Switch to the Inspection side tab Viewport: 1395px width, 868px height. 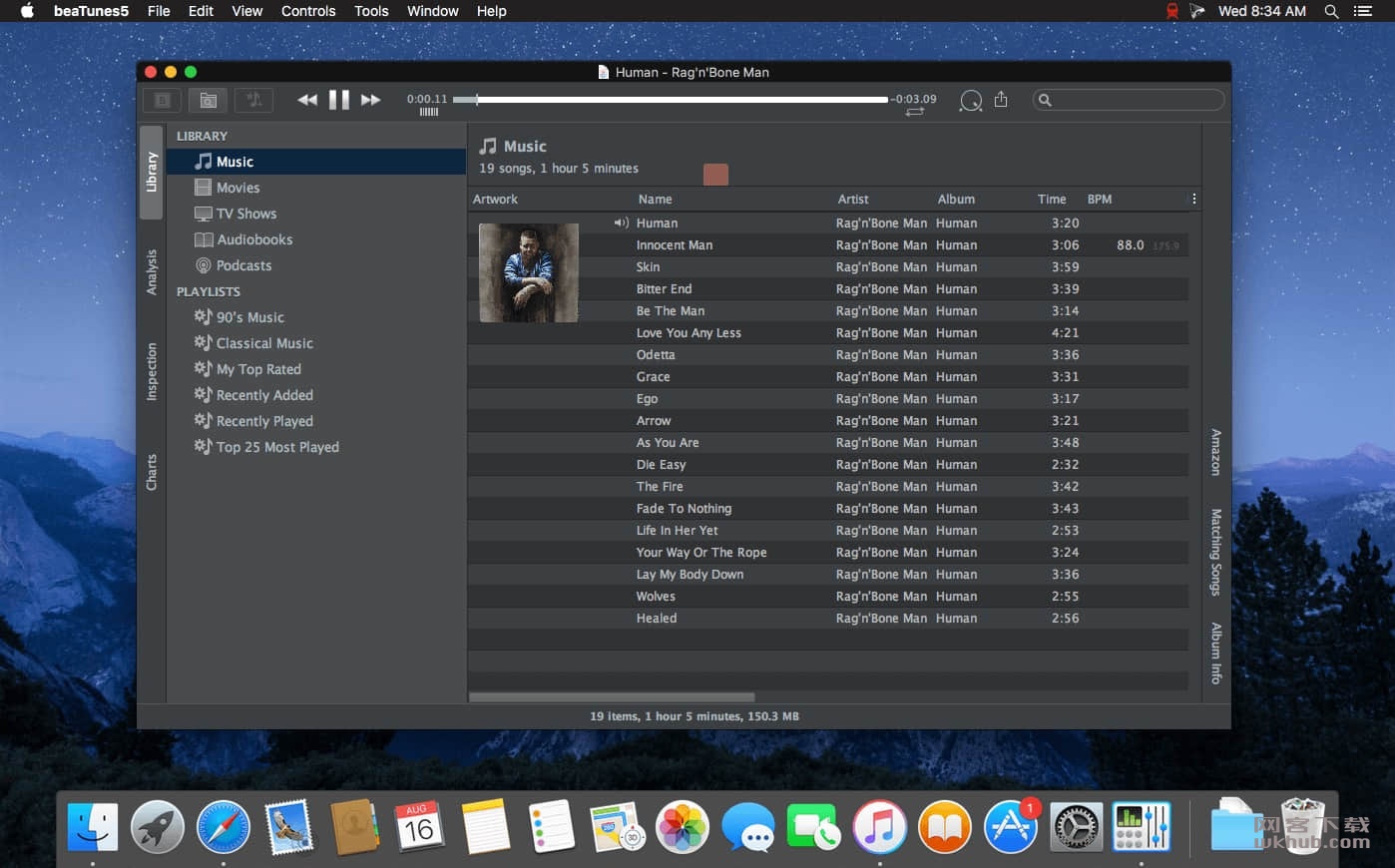[x=152, y=372]
